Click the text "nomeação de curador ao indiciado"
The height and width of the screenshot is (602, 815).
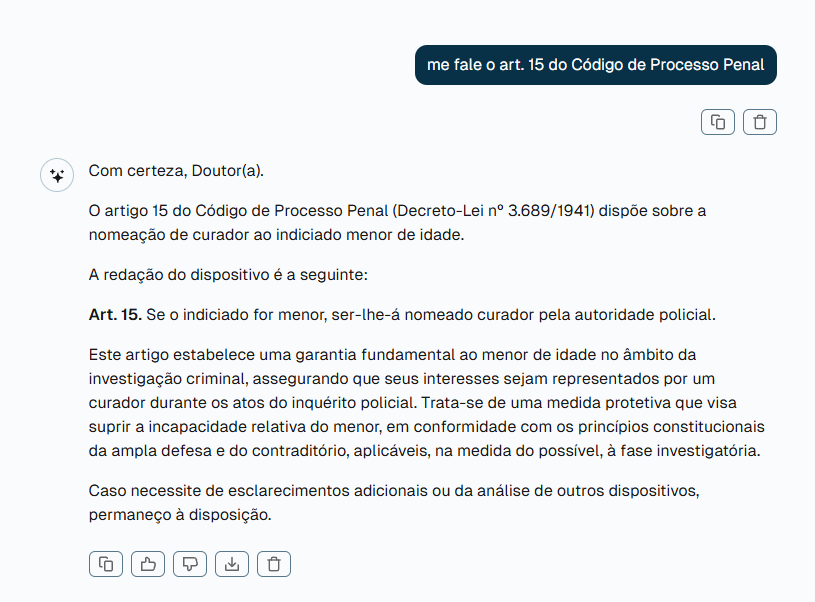coord(211,235)
